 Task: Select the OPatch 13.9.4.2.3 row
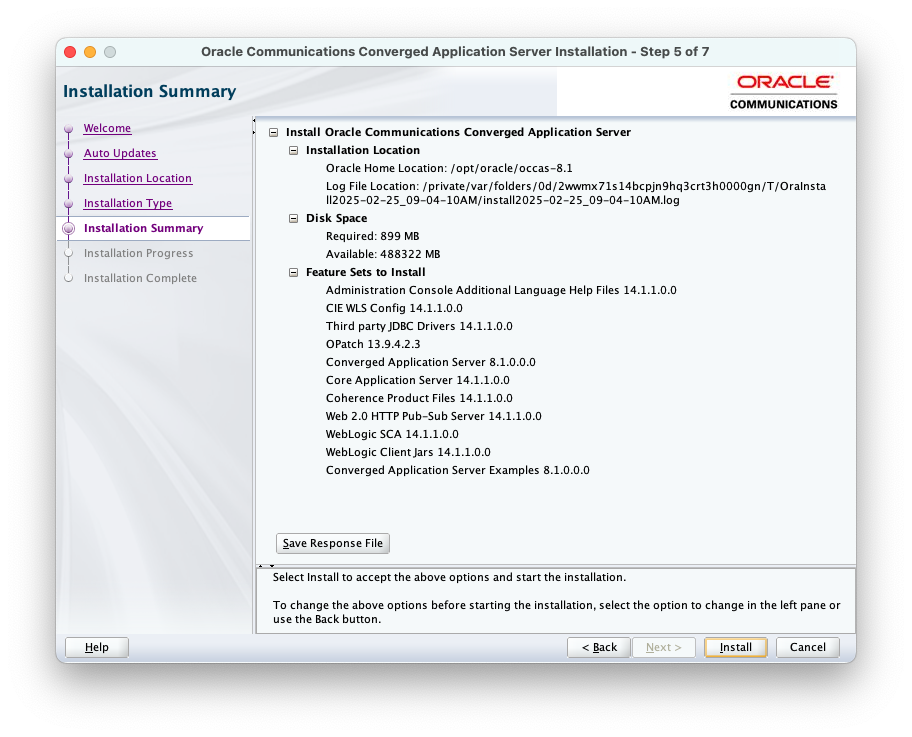click(x=373, y=344)
